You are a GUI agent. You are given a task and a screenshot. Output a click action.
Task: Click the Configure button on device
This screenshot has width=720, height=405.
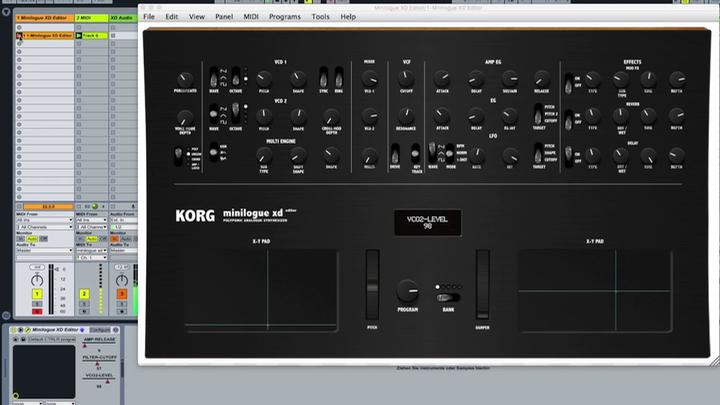click(100, 330)
